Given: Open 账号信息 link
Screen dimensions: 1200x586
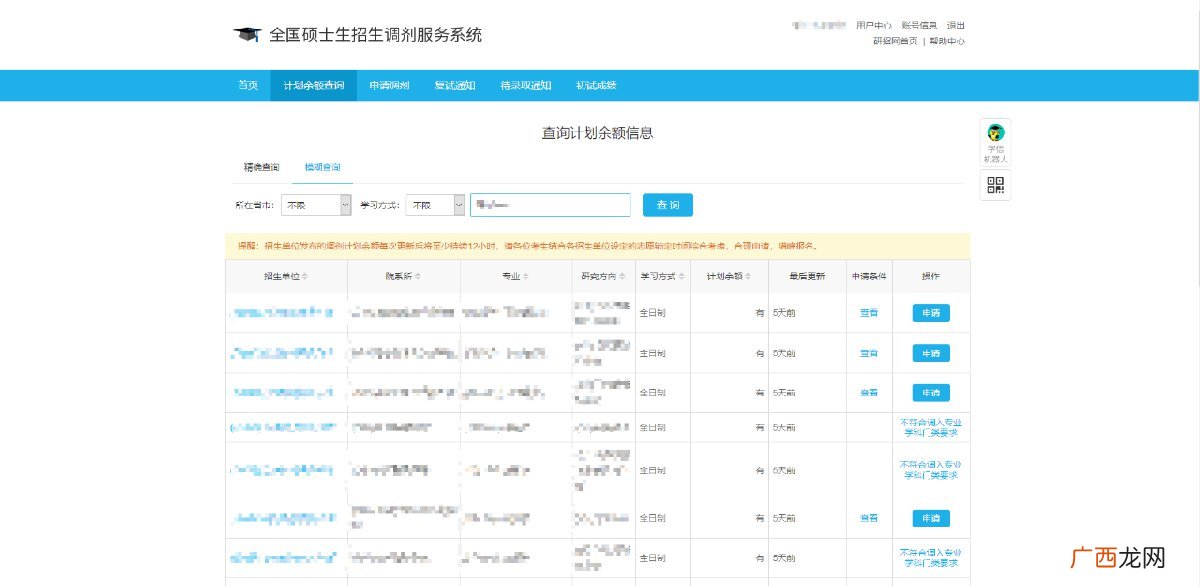Looking at the screenshot, I should (919, 25).
